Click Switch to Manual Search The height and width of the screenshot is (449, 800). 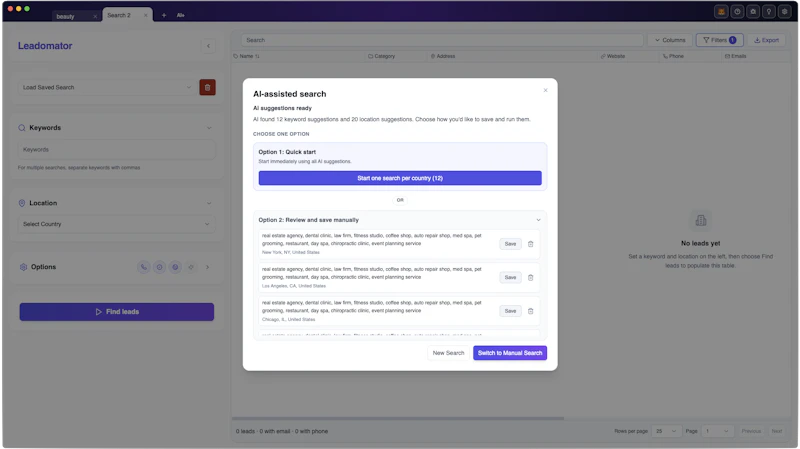click(510, 353)
